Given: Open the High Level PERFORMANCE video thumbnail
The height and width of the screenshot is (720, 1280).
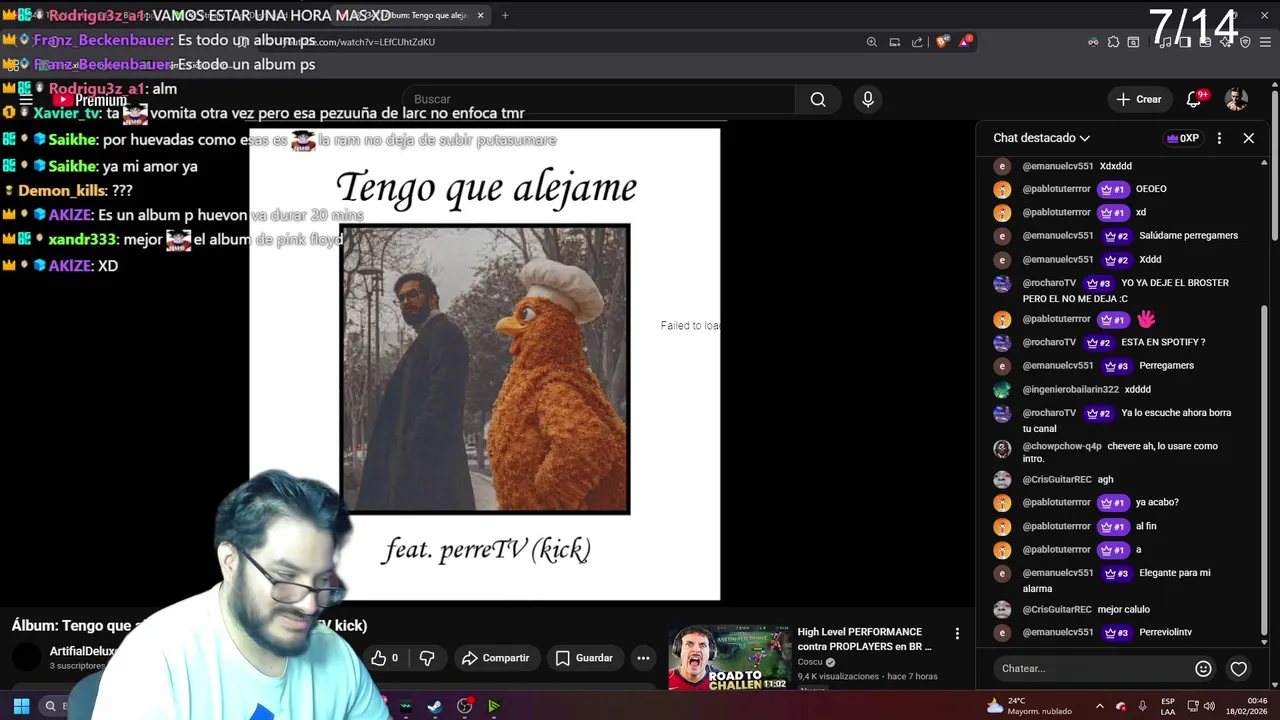Looking at the screenshot, I should pos(729,658).
